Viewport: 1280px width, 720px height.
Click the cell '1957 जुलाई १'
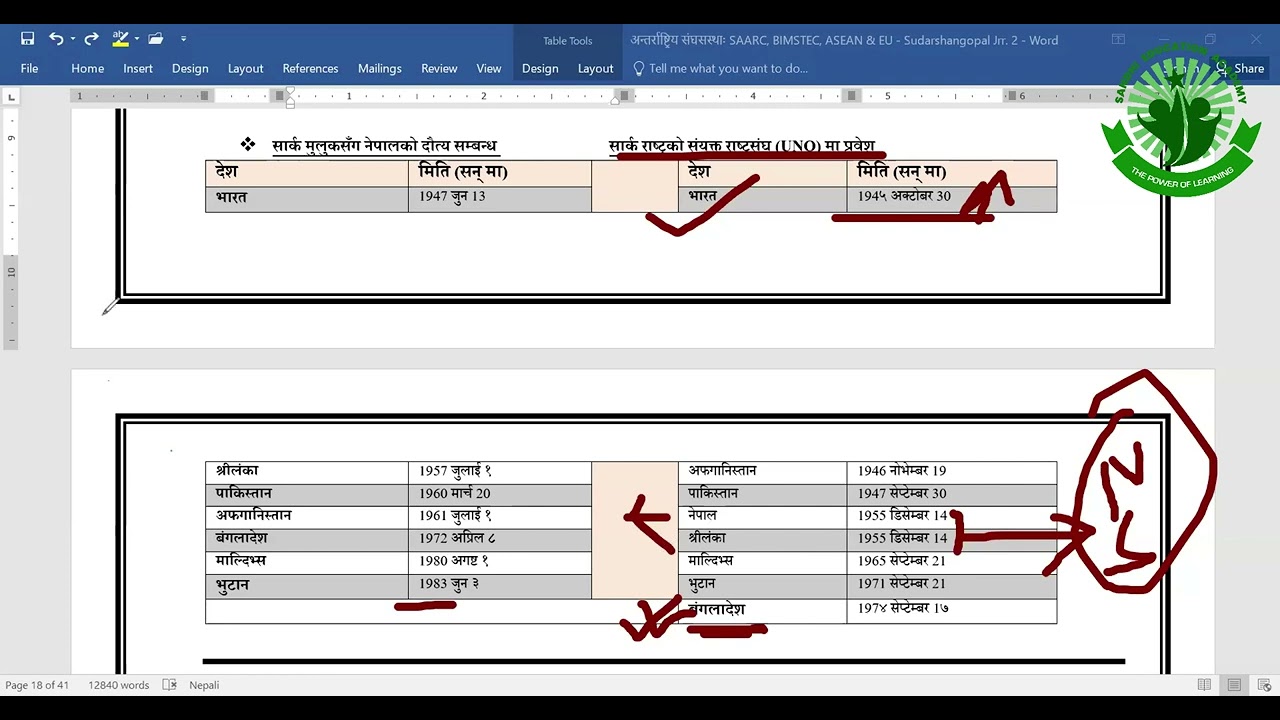(x=499, y=471)
